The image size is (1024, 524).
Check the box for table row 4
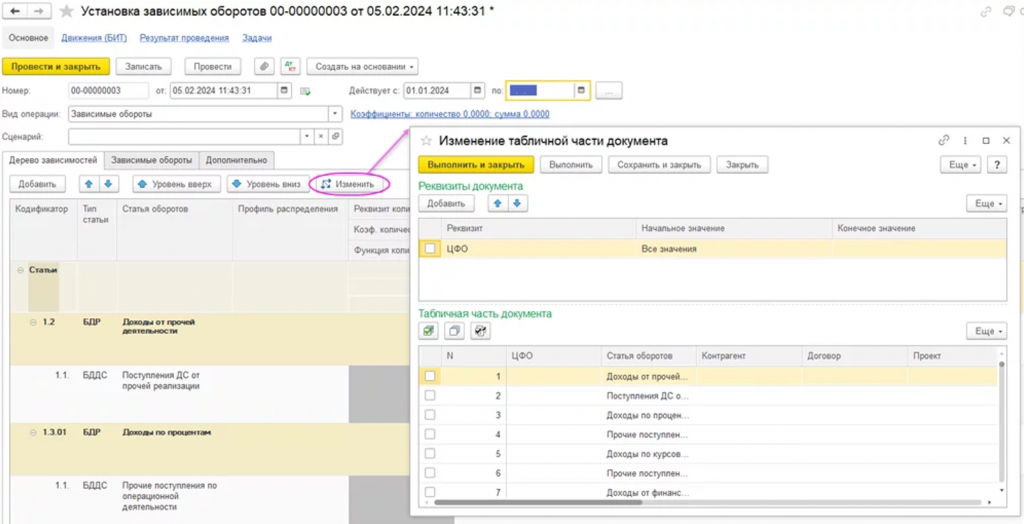click(430, 434)
